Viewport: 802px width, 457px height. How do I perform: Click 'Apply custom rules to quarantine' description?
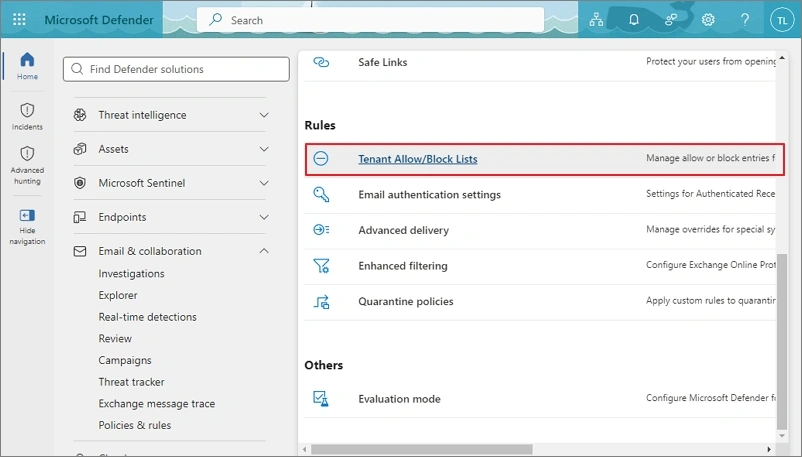[710, 300]
